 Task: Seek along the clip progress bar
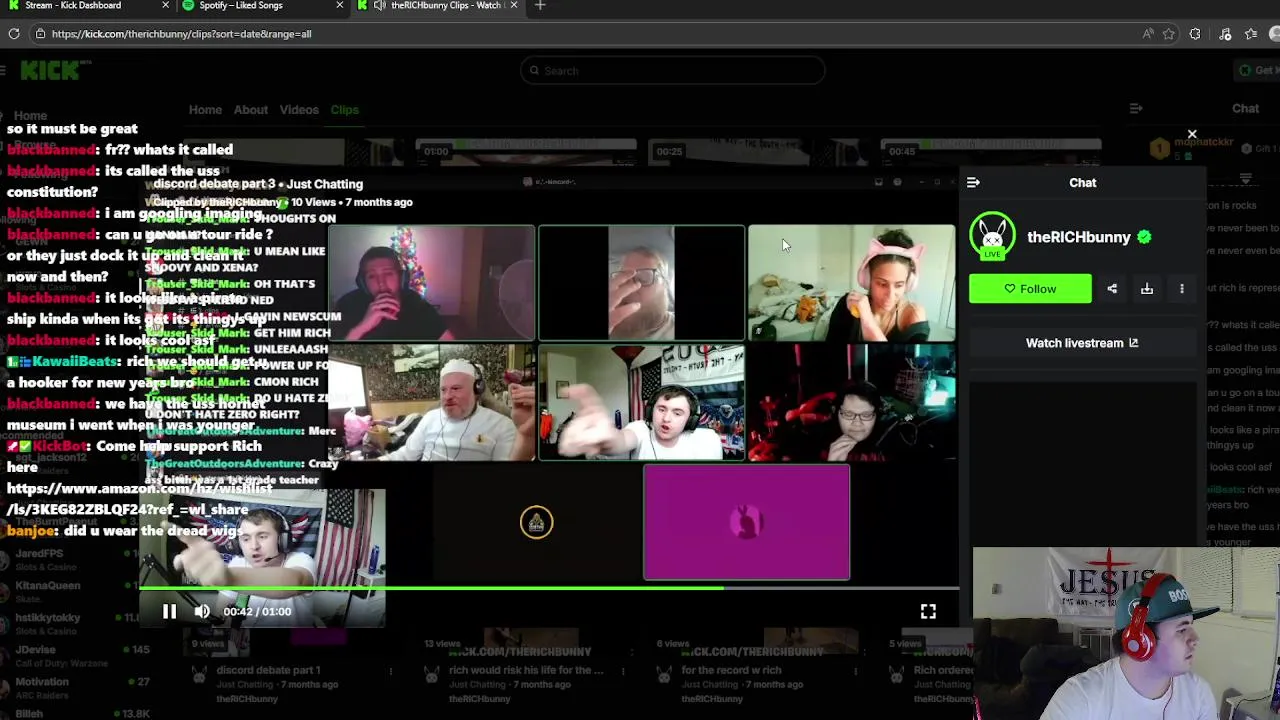pos(549,588)
